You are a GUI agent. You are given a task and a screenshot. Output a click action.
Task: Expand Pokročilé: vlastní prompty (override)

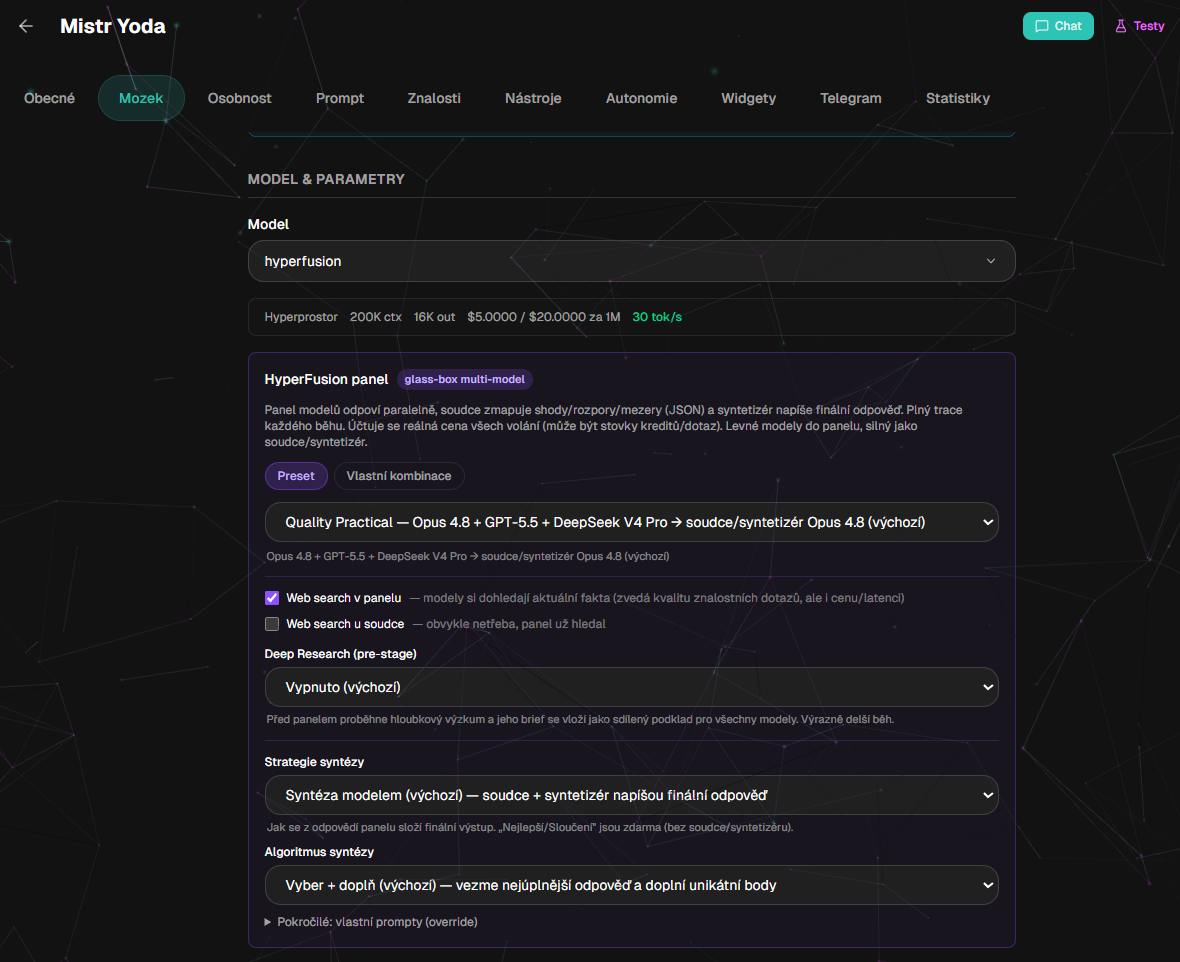tap(371, 922)
